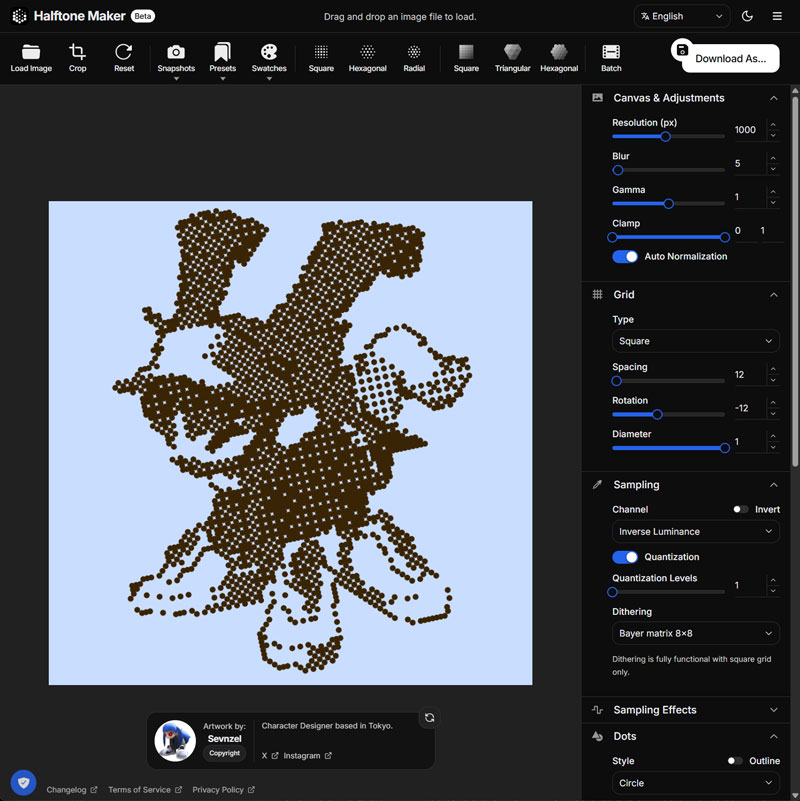Open the Swatches palette menu
The width and height of the screenshot is (800, 801).
point(269,52)
